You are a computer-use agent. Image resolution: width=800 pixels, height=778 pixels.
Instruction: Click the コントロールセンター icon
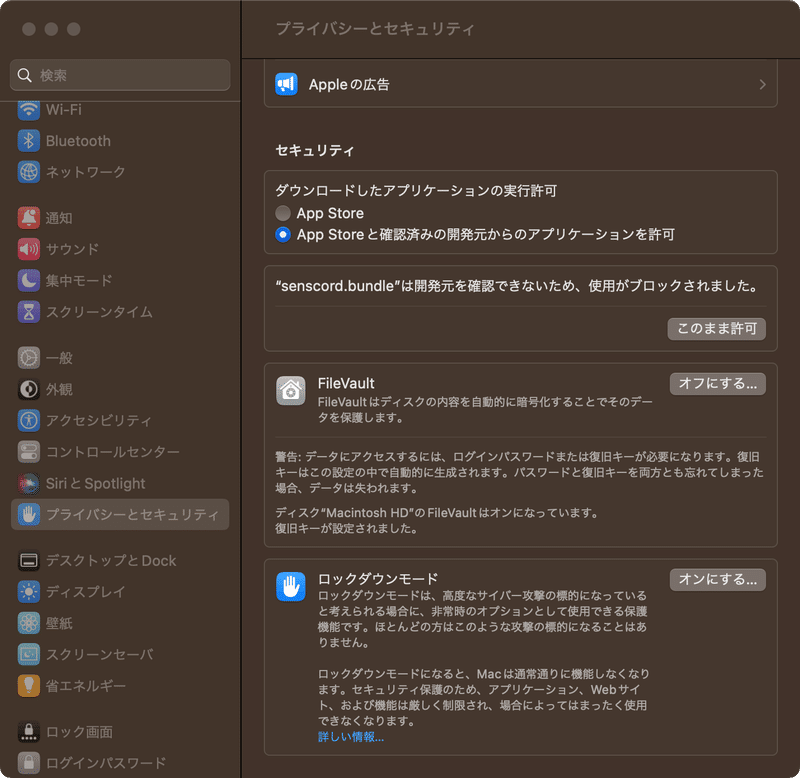point(29,452)
